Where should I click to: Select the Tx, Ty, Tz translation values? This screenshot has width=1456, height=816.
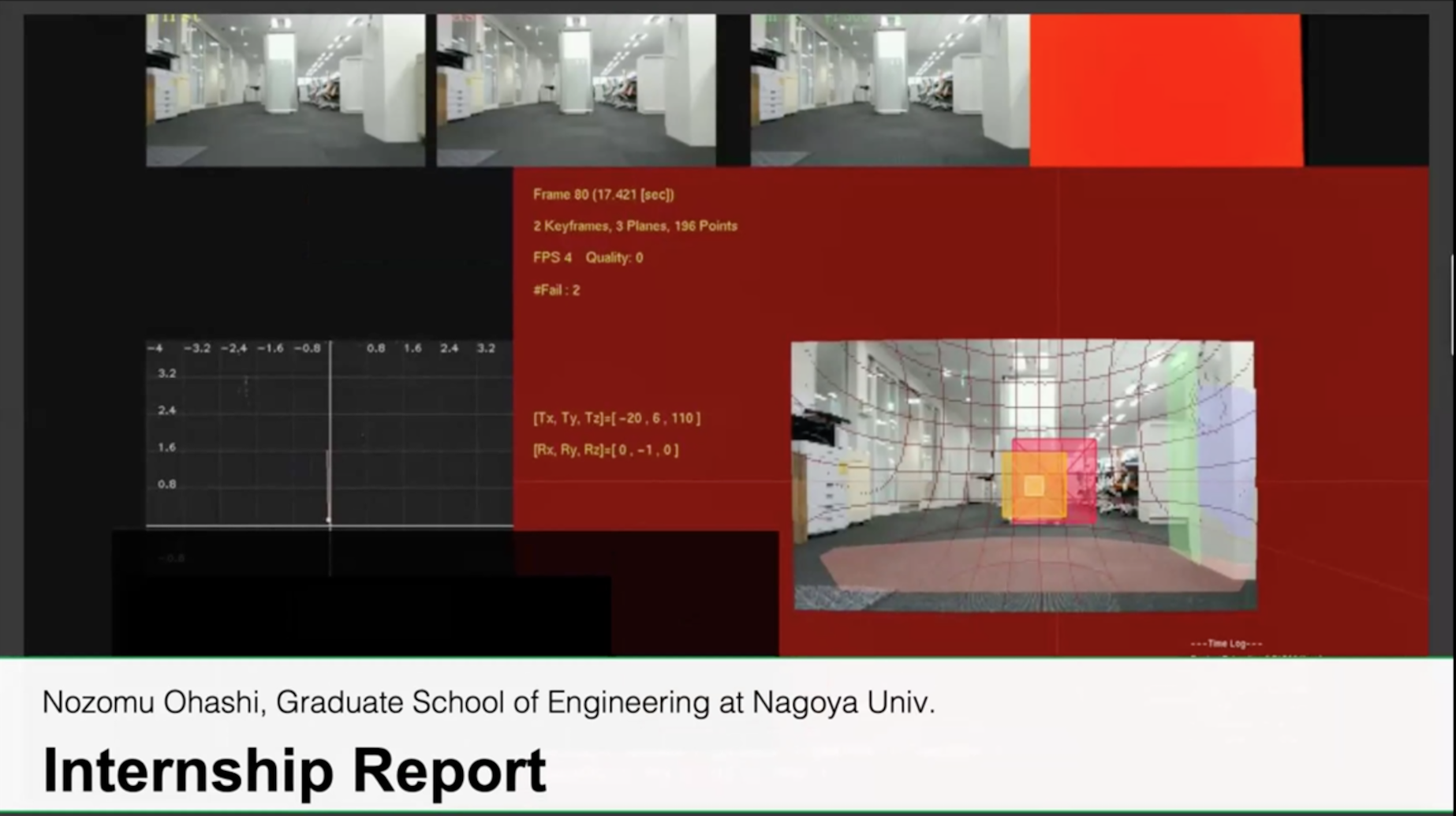(x=616, y=418)
